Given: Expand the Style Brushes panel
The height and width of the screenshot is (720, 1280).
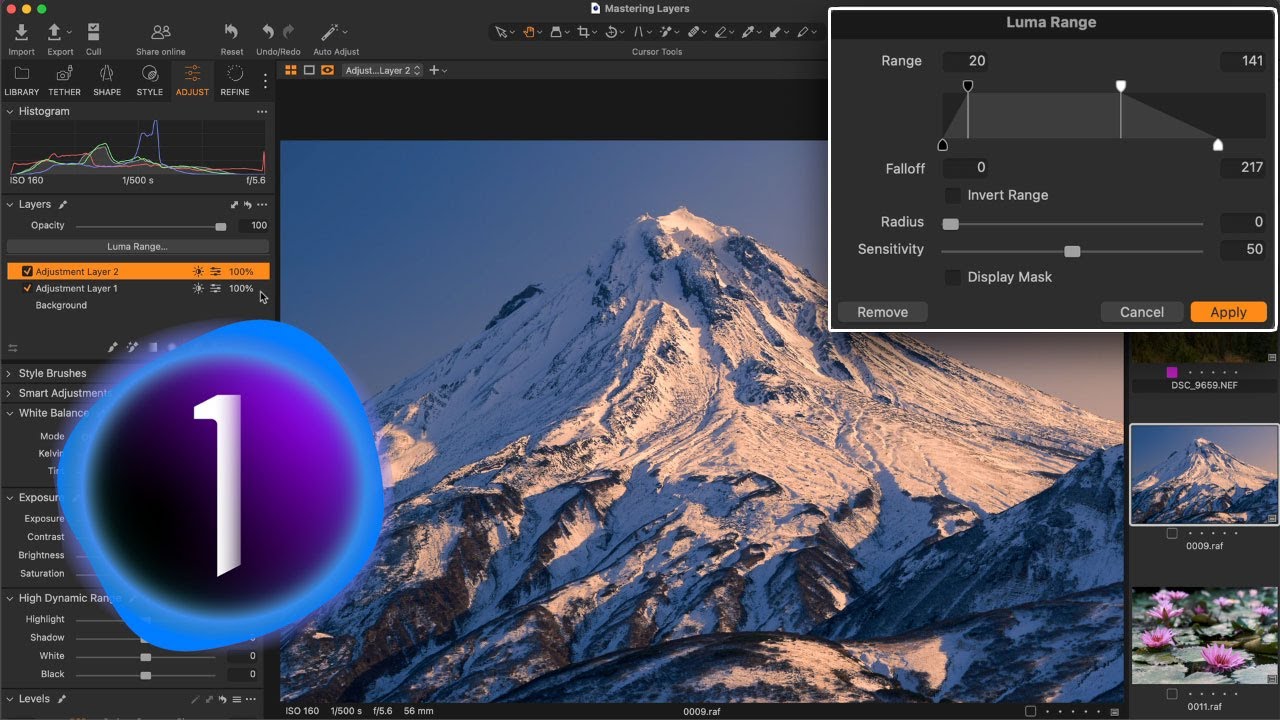Looking at the screenshot, I should point(9,373).
